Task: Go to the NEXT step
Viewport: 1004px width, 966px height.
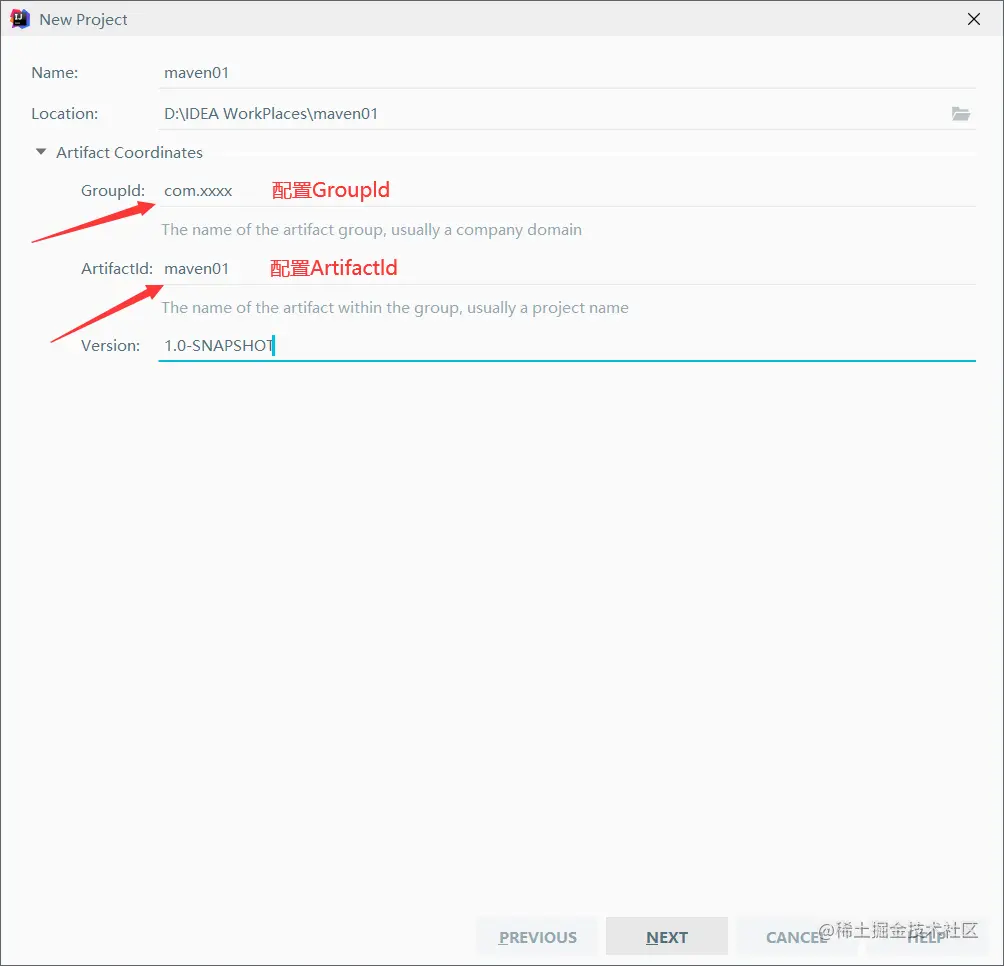Action: [667, 937]
